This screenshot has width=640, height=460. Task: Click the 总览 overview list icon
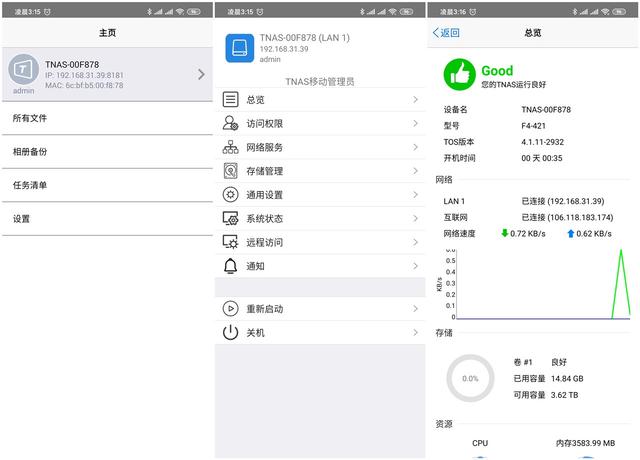pyautogui.click(x=231, y=99)
